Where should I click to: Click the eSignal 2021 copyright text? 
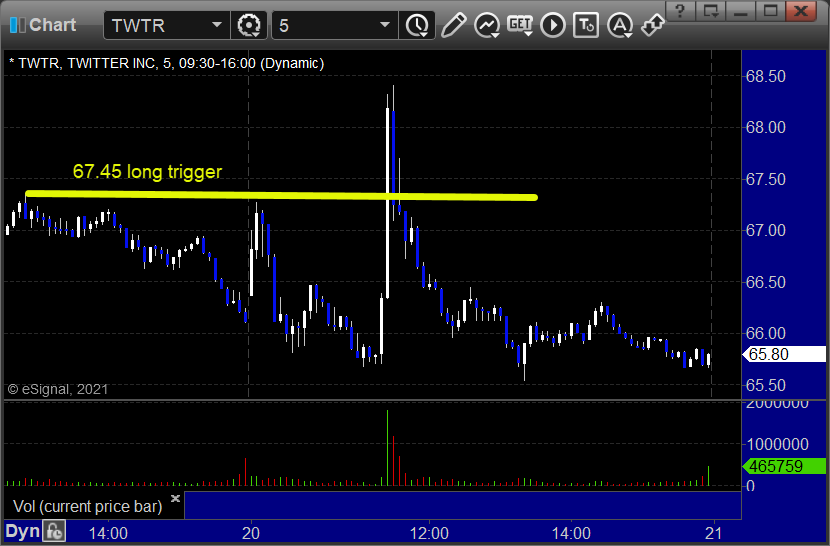[58, 389]
